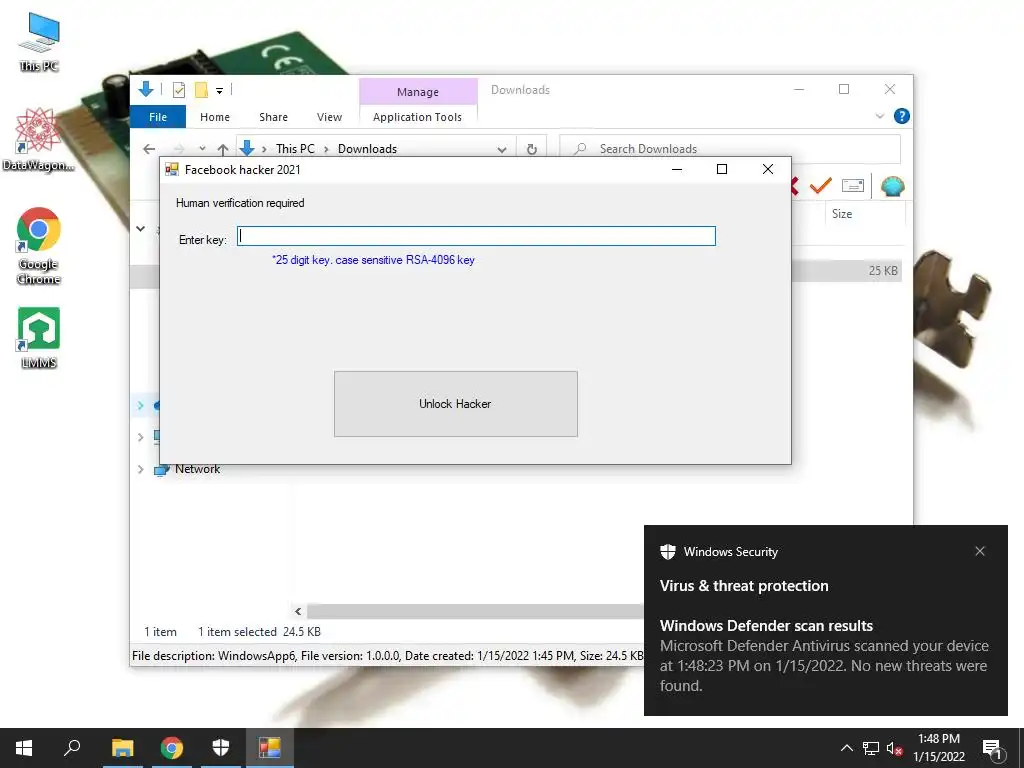Open Windows Security from the taskbar
Viewport: 1024px width, 768px height.
pos(221,748)
